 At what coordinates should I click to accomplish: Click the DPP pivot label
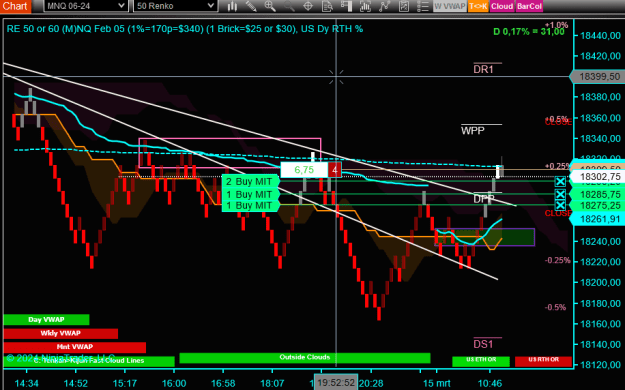click(484, 199)
